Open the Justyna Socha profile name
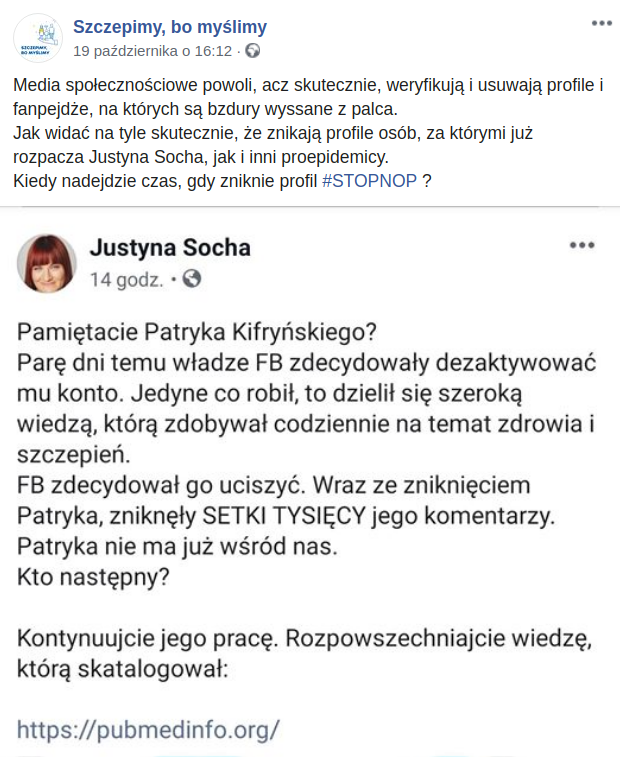 [x=170, y=247]
